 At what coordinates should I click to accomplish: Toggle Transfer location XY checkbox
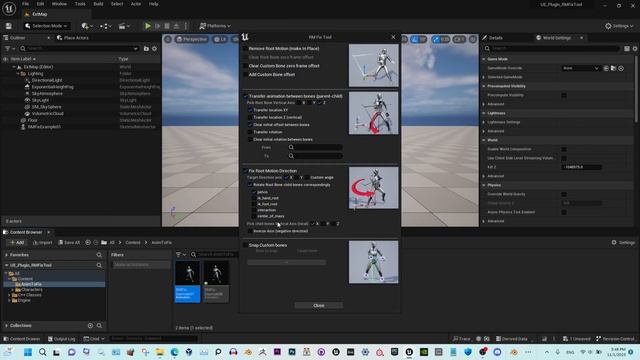250,110
